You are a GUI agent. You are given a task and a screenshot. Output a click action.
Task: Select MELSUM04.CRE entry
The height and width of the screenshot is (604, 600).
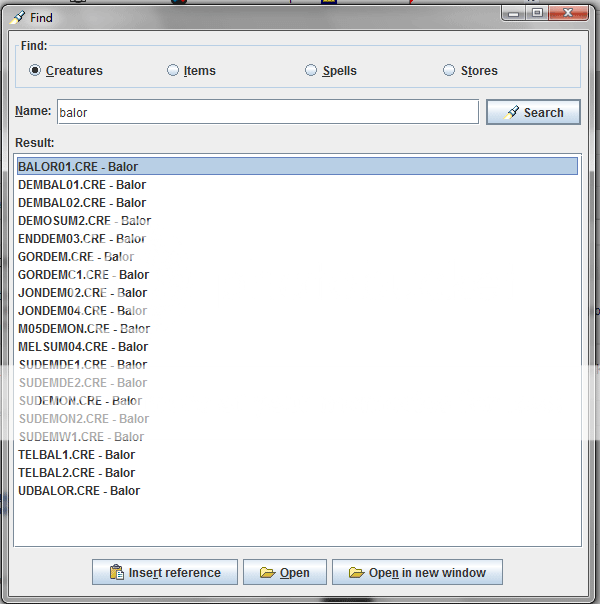point(82,347)
